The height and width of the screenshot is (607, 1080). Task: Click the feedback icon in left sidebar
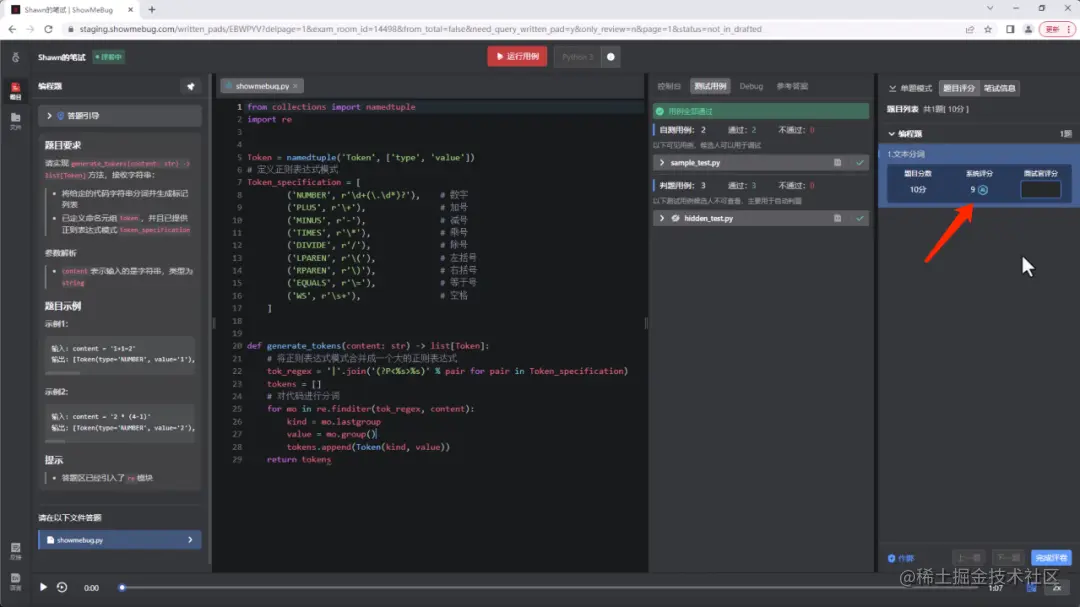(15, 551)
